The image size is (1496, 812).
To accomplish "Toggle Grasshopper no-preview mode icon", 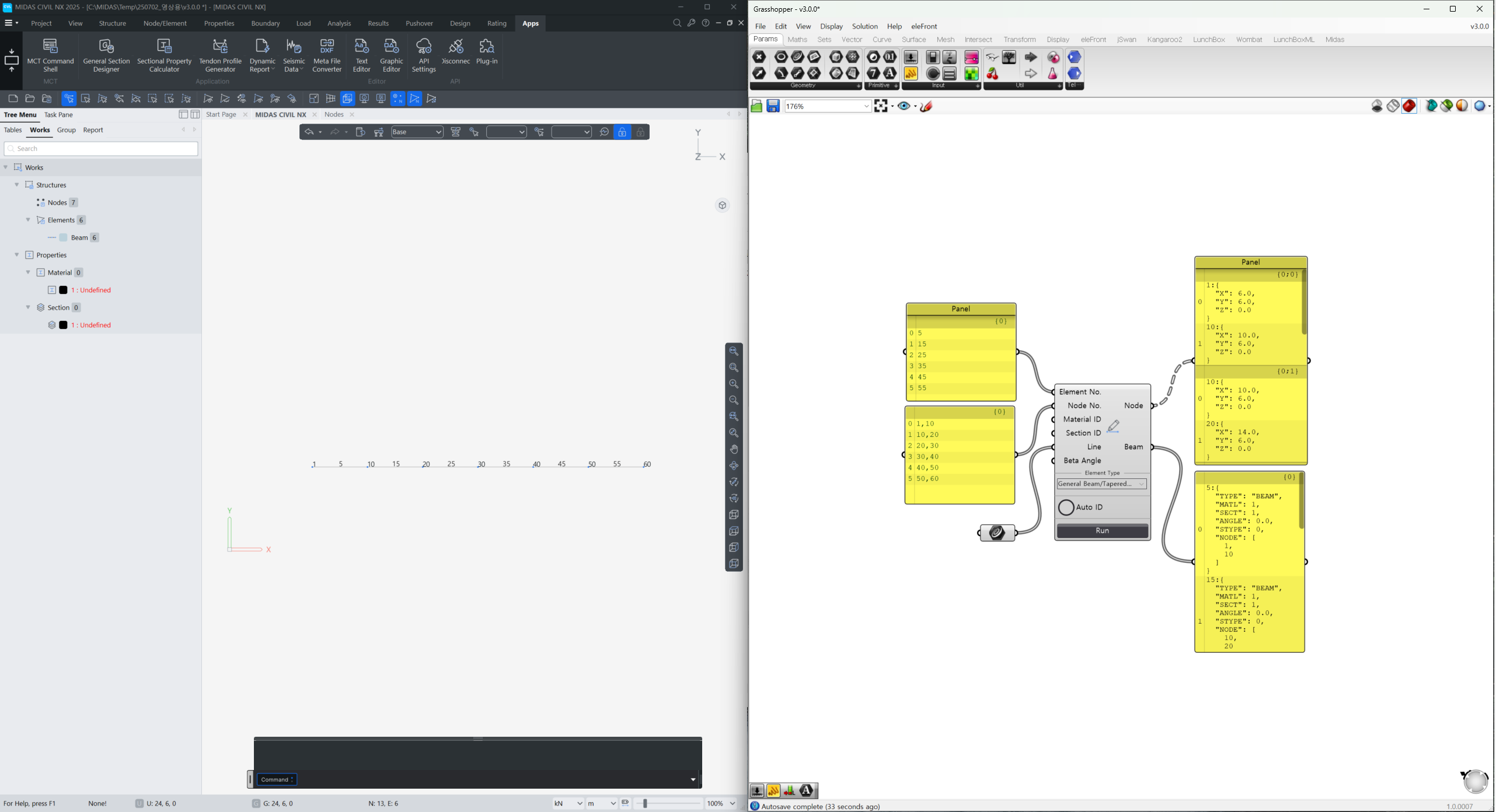I will [1377, 106].
